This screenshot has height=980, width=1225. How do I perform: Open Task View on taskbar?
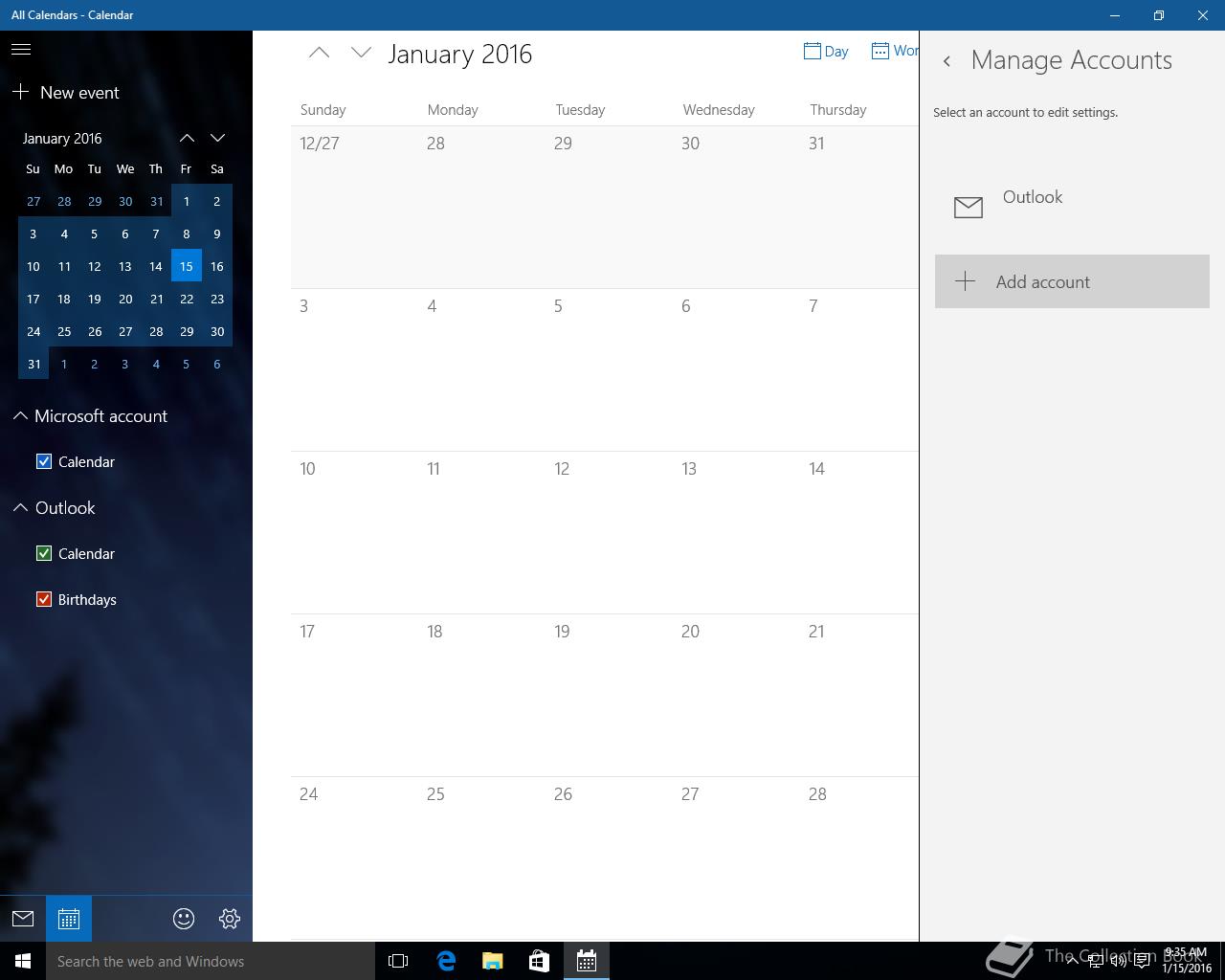398,961
